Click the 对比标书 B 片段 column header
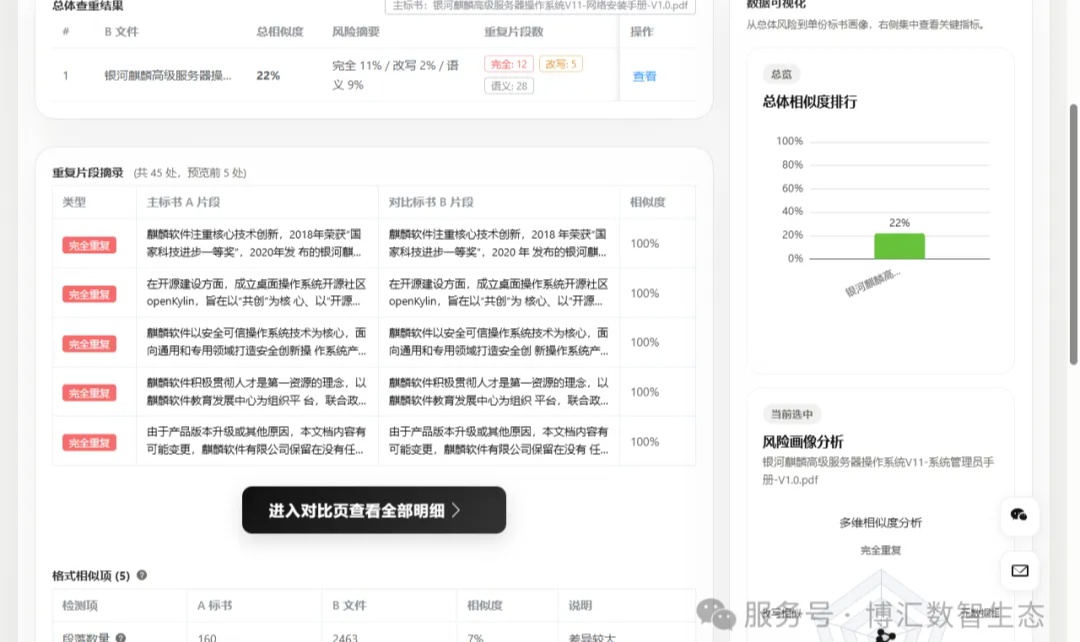The width and height of the screenshot is (1080, 642). click(x=431, y=202)
